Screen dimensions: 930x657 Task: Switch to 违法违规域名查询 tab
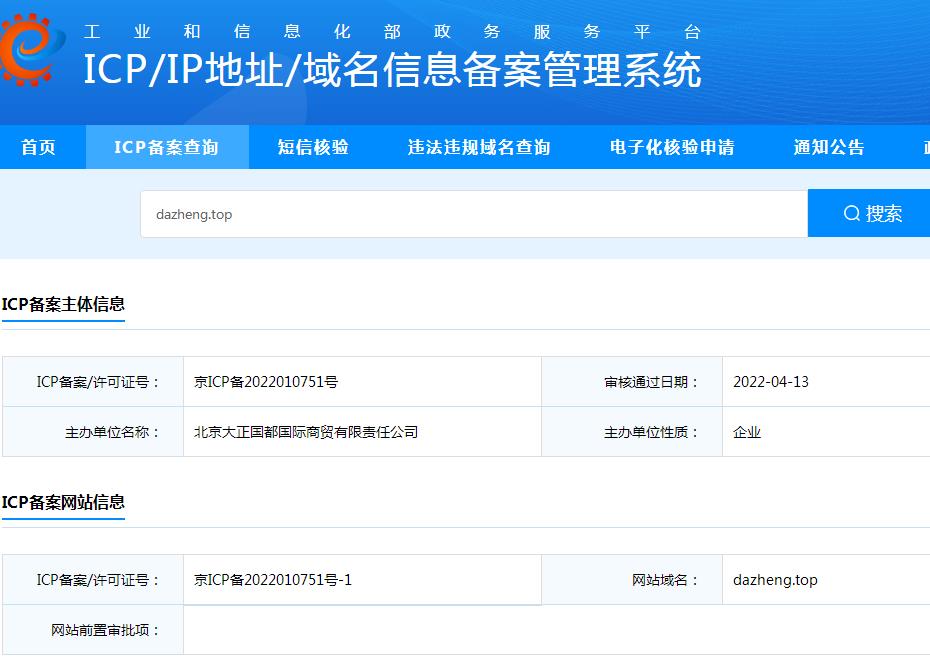479,147
